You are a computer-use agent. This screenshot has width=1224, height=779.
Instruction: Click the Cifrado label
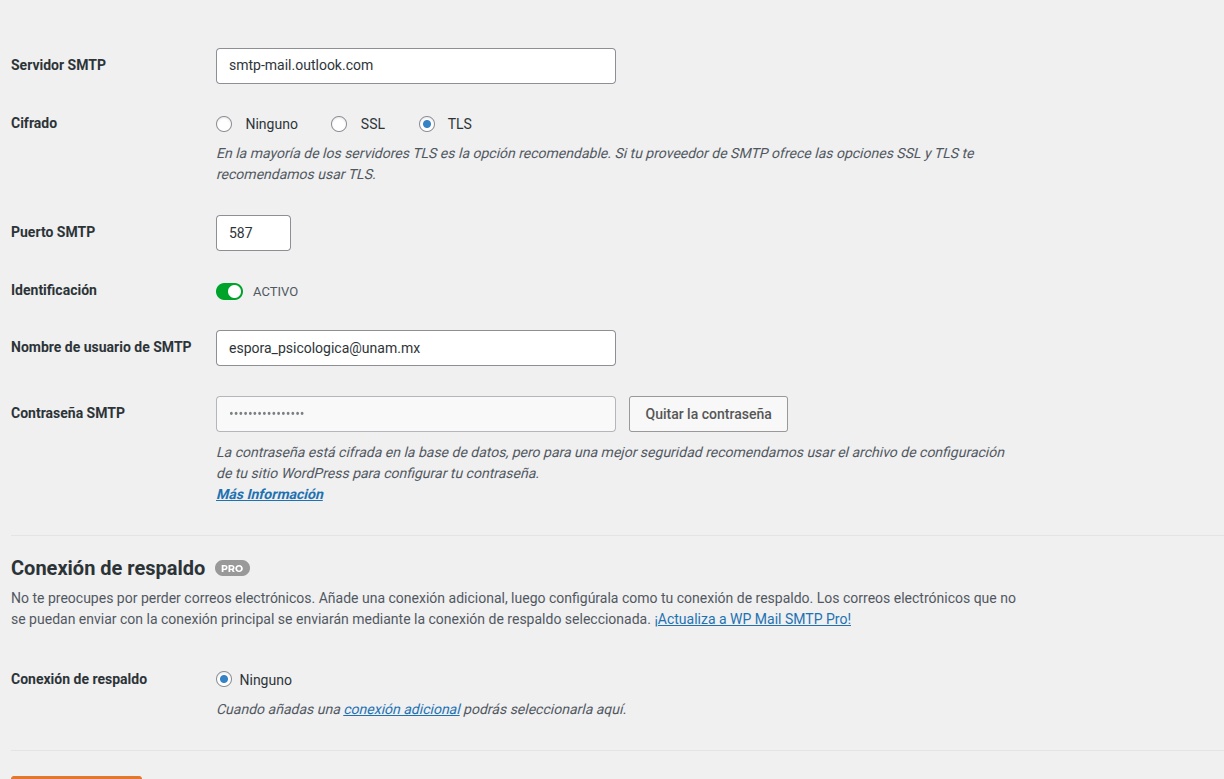tap(34, 123)
